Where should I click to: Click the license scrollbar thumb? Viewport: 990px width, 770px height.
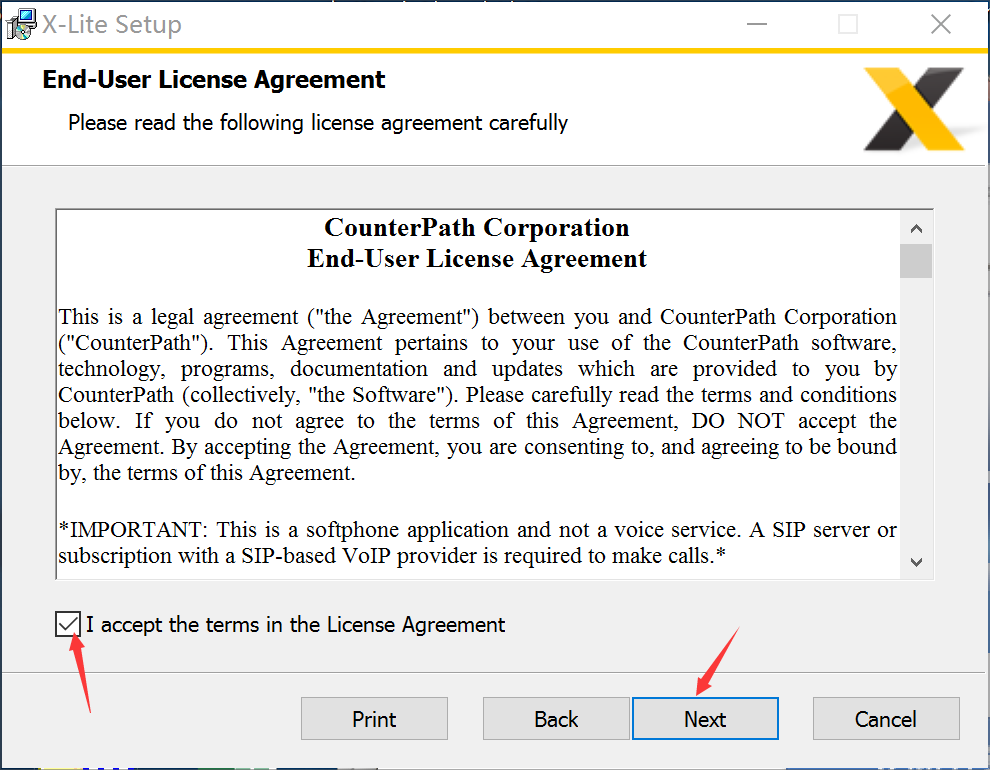916,261
